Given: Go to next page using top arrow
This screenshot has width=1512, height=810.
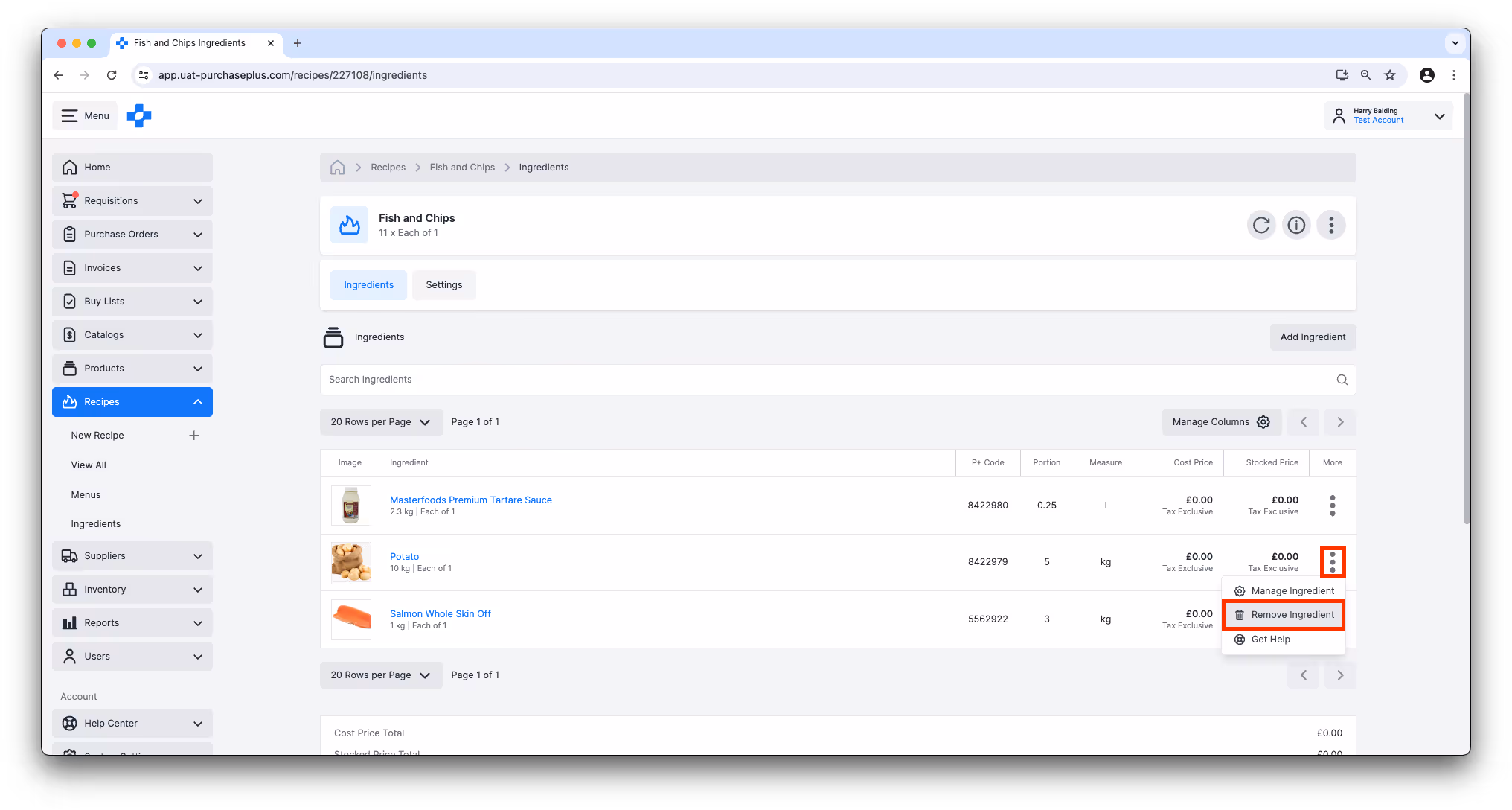Looking at the screenshot, I should (1340, 422).
